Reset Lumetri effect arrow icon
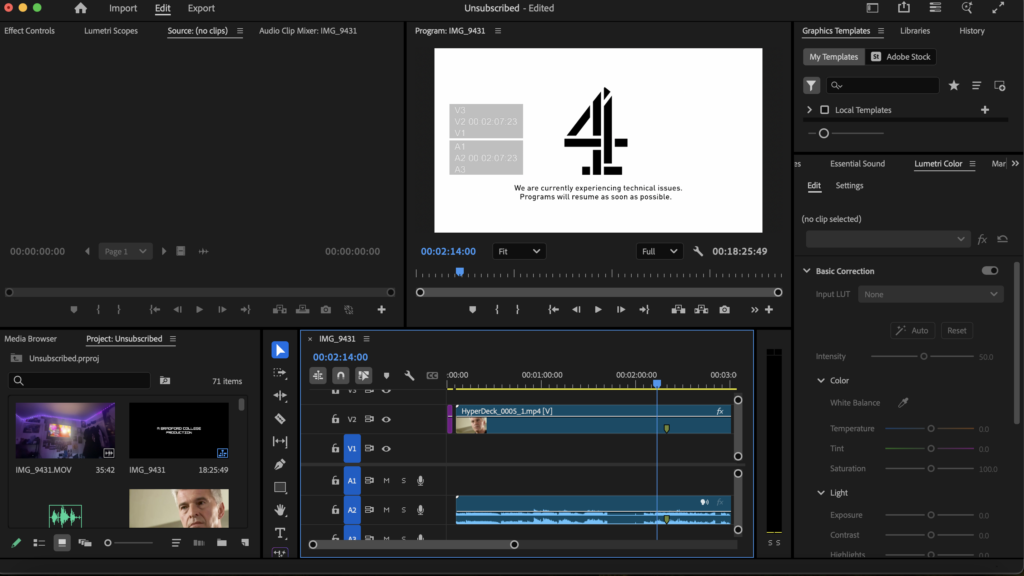This screenshot has width=1024, height=576. click(x=1002, y=240)
